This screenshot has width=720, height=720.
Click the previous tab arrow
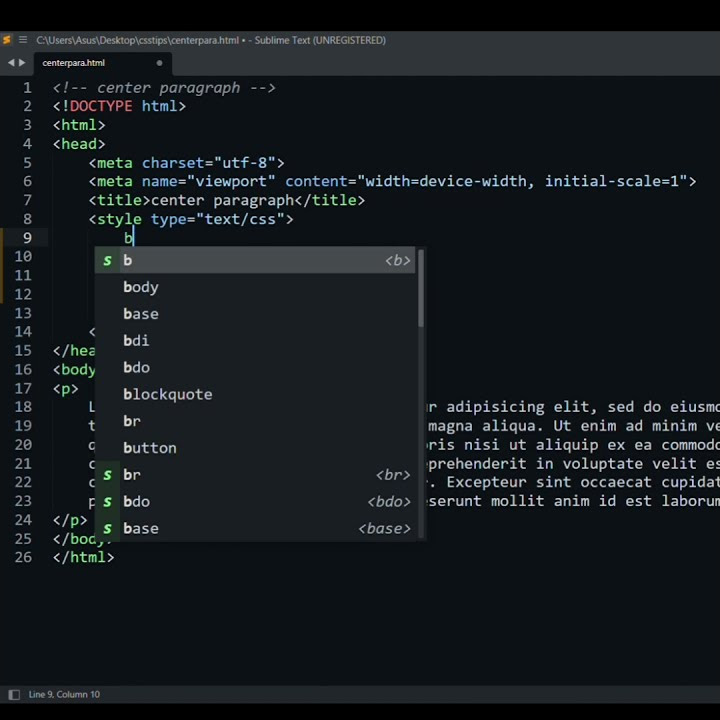click(11, 63)
